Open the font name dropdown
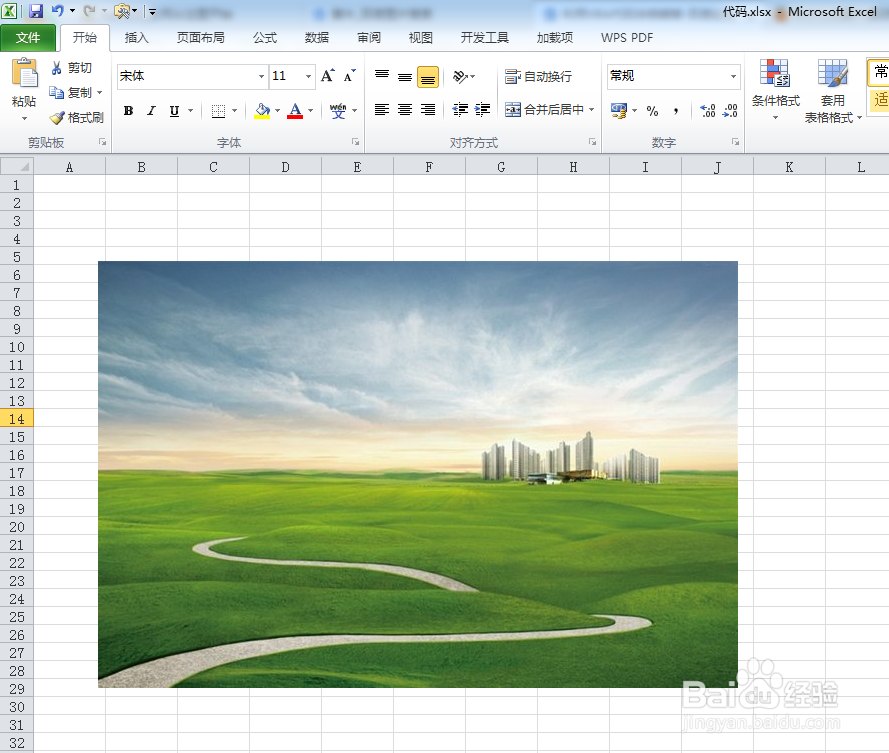 click(261, 76)
